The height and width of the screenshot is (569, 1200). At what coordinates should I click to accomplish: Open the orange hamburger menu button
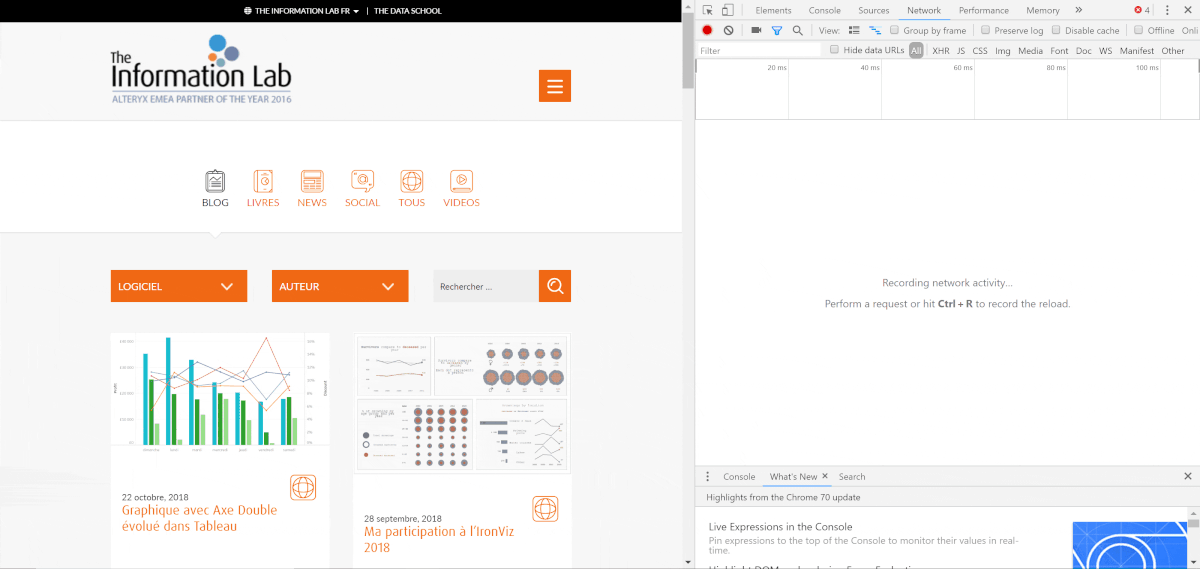(x=554, y=86)
